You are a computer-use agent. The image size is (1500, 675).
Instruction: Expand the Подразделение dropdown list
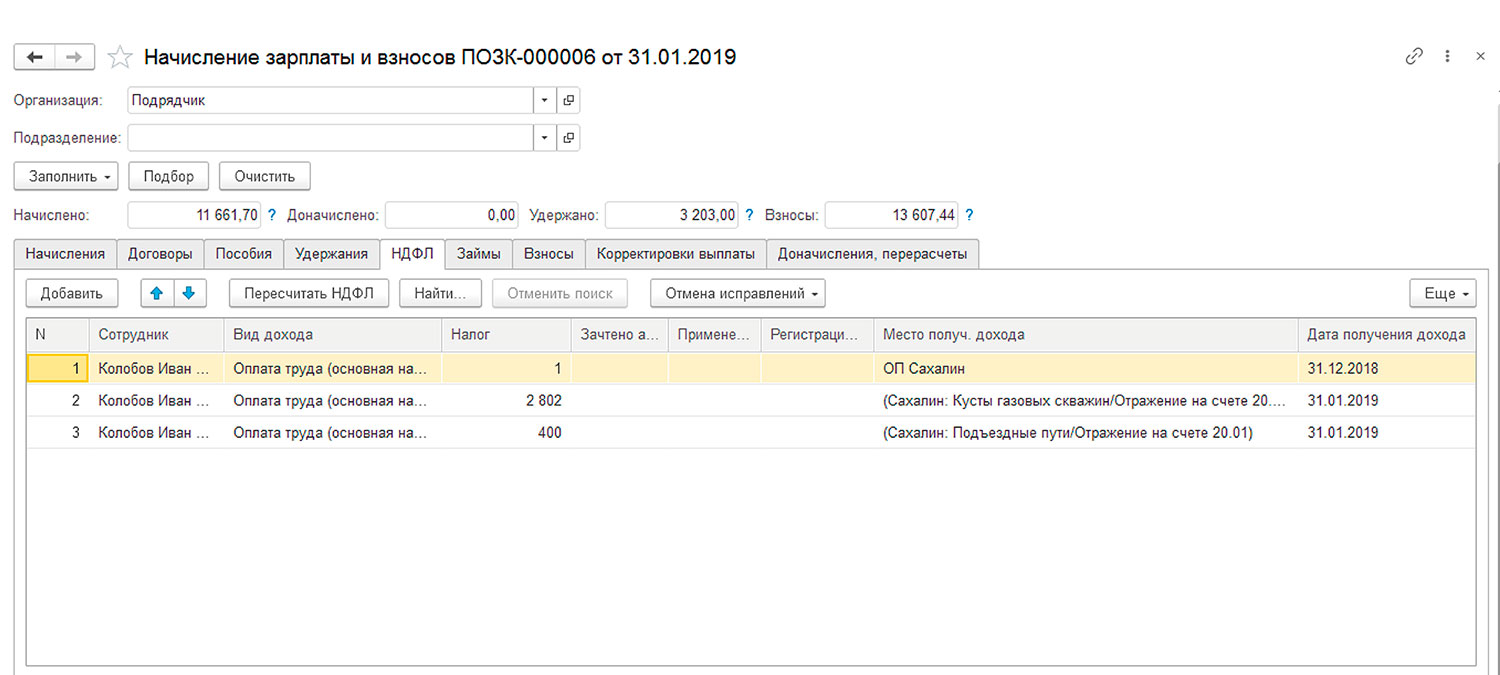click(544, 138)
